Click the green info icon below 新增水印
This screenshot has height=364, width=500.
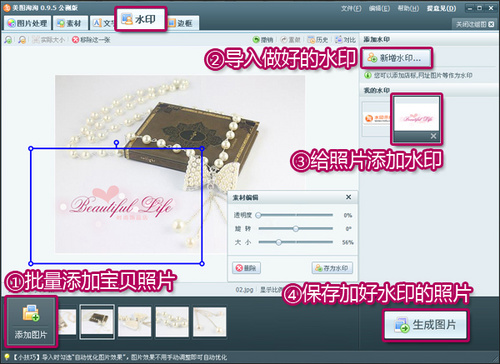click(368, 75)
